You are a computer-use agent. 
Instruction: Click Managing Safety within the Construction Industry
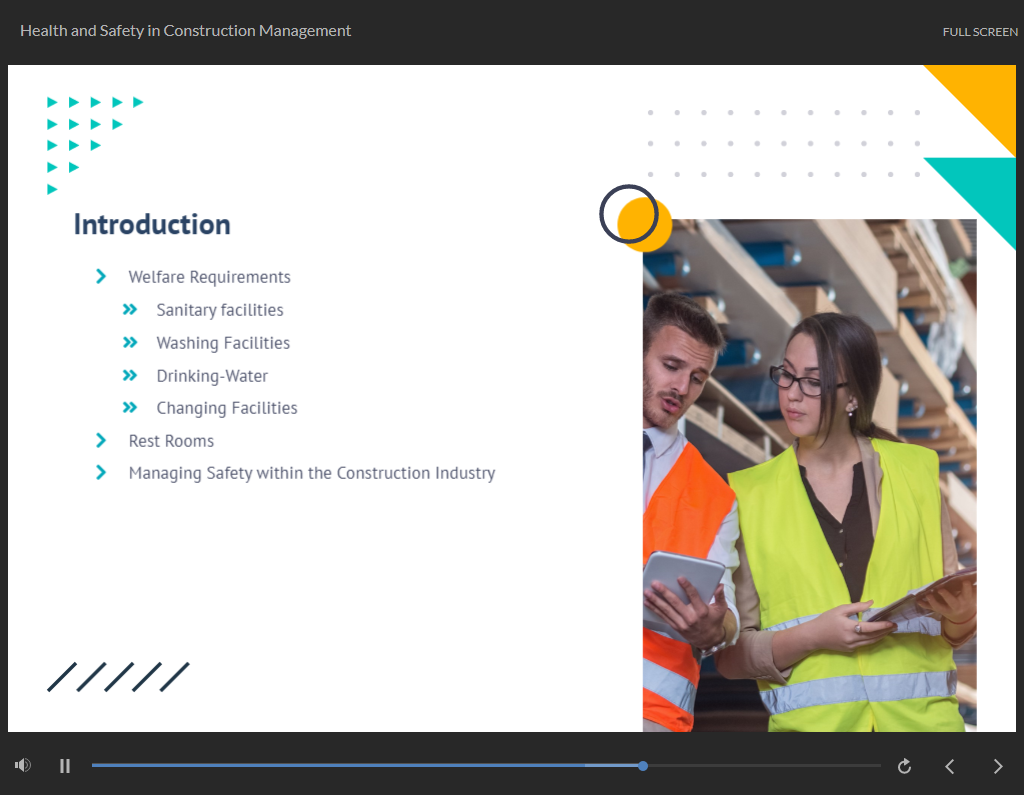tap(312, 473)
